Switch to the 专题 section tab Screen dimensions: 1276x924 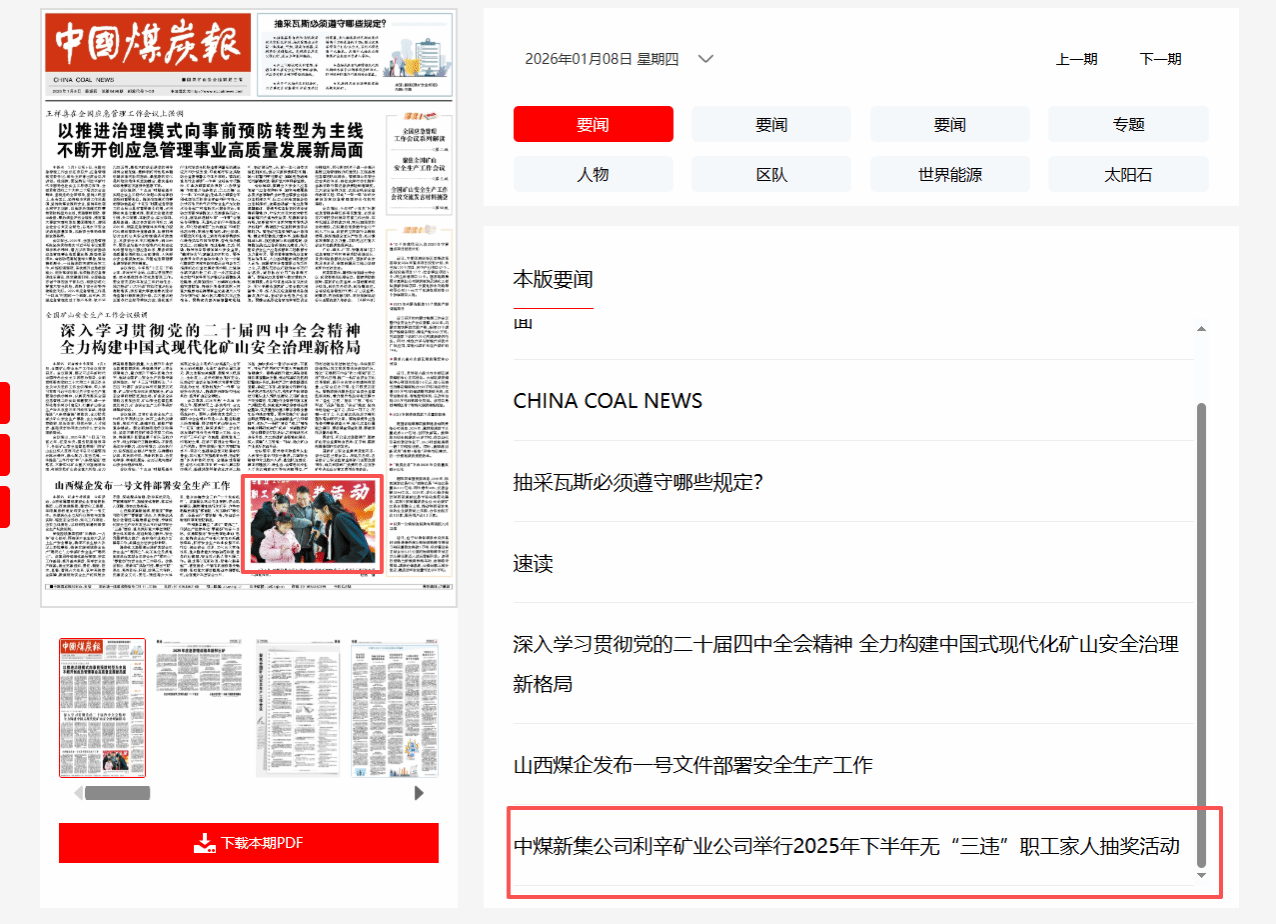(1128, 125)
